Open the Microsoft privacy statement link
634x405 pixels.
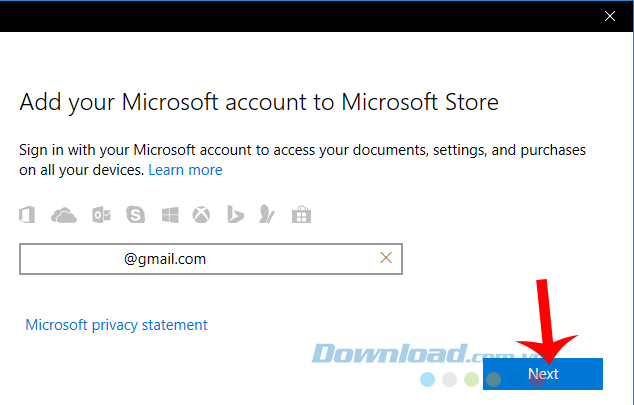[116, 325]
